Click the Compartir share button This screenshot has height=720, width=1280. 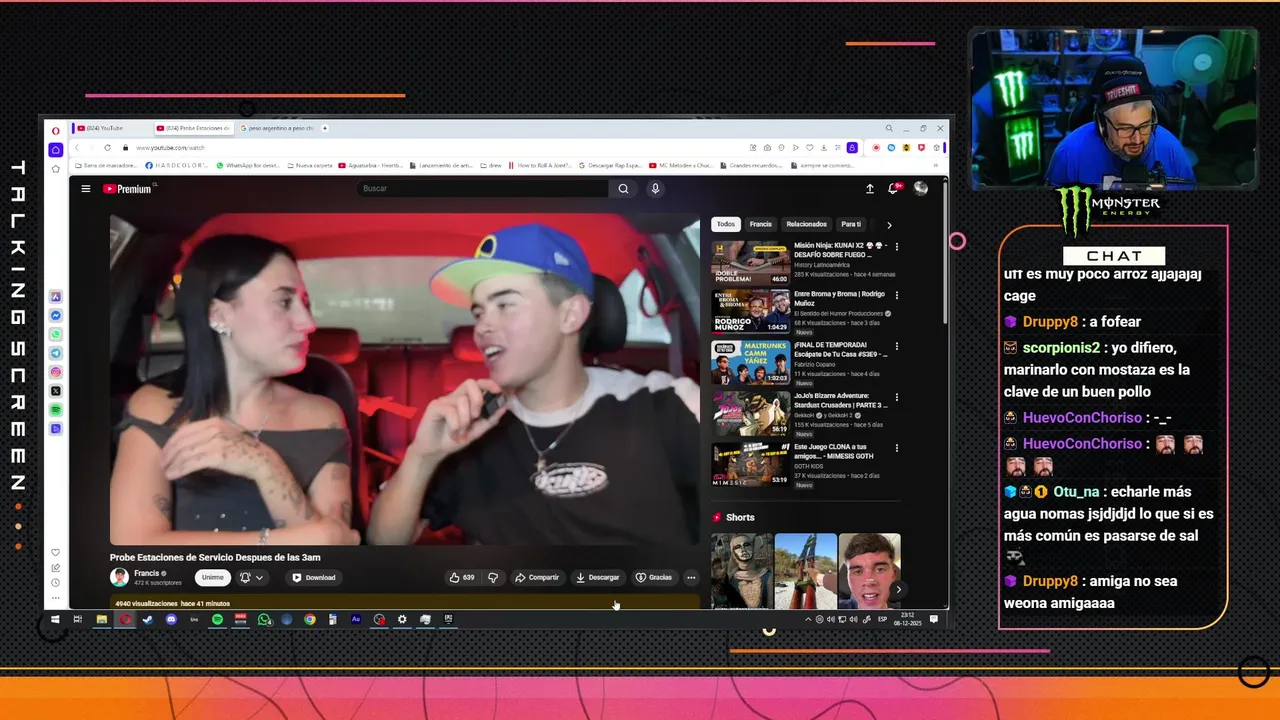(x=537, y=577)
